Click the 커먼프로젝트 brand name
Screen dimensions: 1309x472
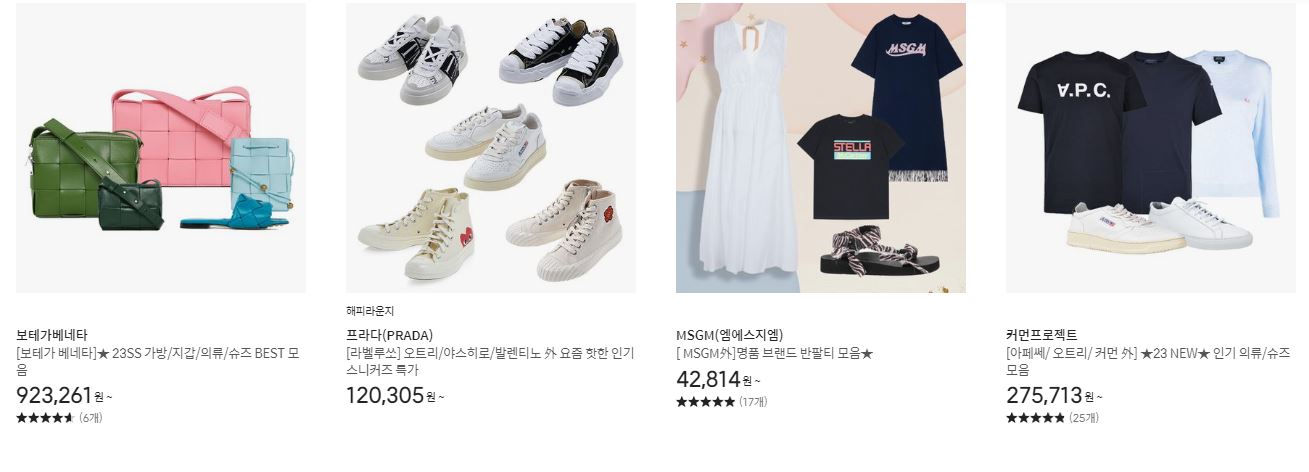[x=1042, y=335]
